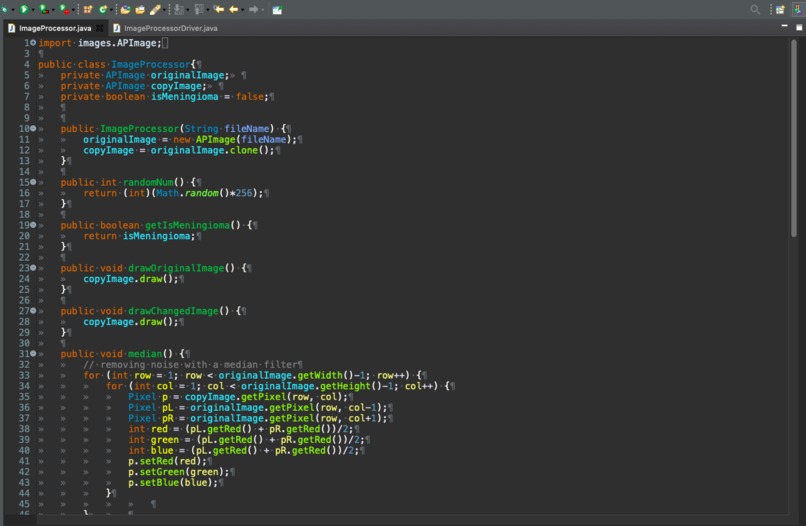Screen dimensions: 806x526
Task: Open dropdown arrow next to Back arrow
Action: pos(243,10)
